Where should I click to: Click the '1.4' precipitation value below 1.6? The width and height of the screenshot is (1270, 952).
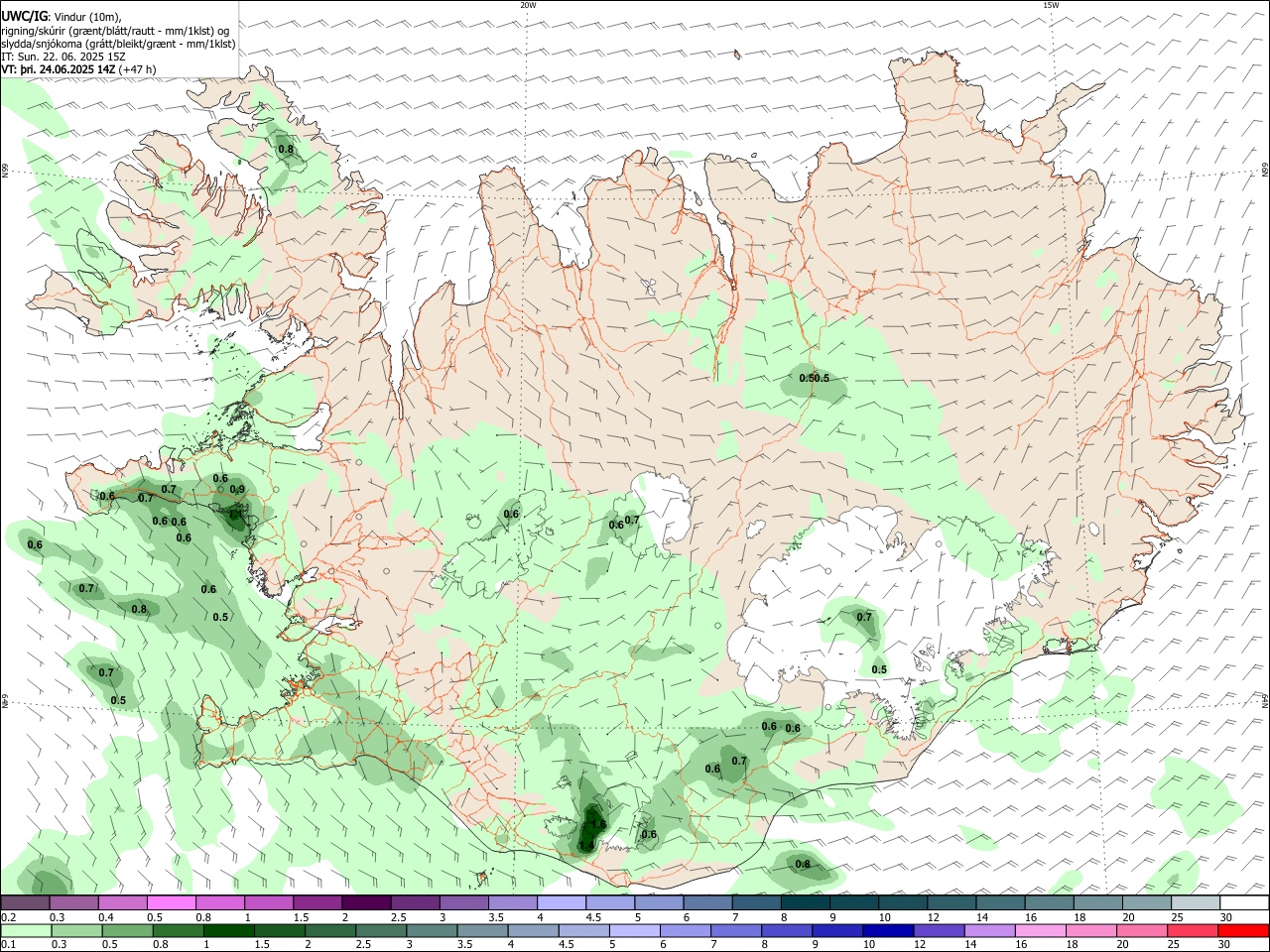coord(586,845)
